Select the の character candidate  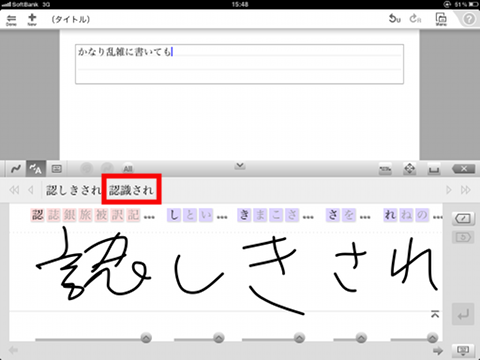pyautogui.click(x=422, y=215)
